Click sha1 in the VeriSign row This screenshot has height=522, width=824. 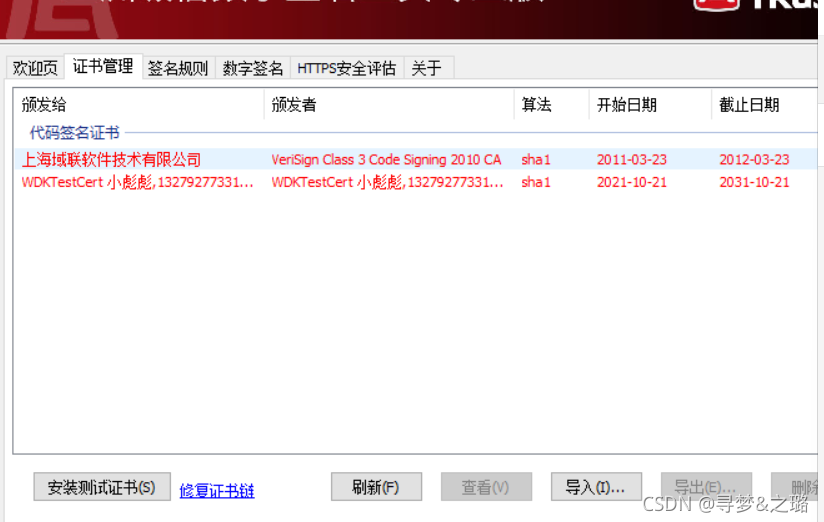click(x=535, y=159)
